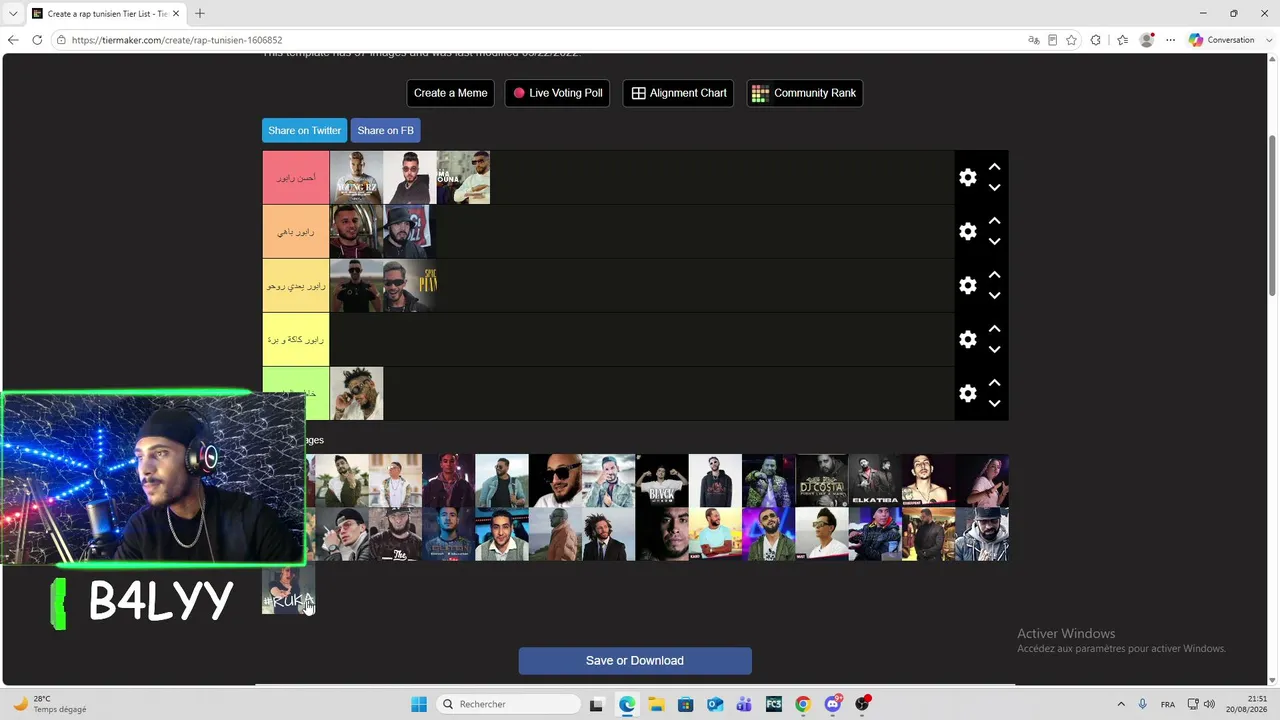Select the rapper image in the green tier
The width and height of the screenshot is (1280, 720).
(356, 393)
